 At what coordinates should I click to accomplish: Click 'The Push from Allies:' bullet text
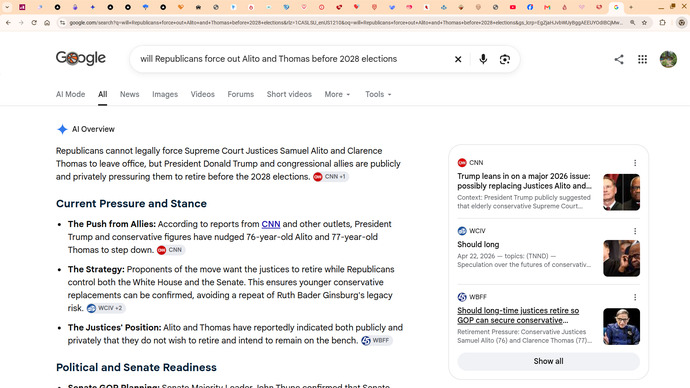click(112, 224)
